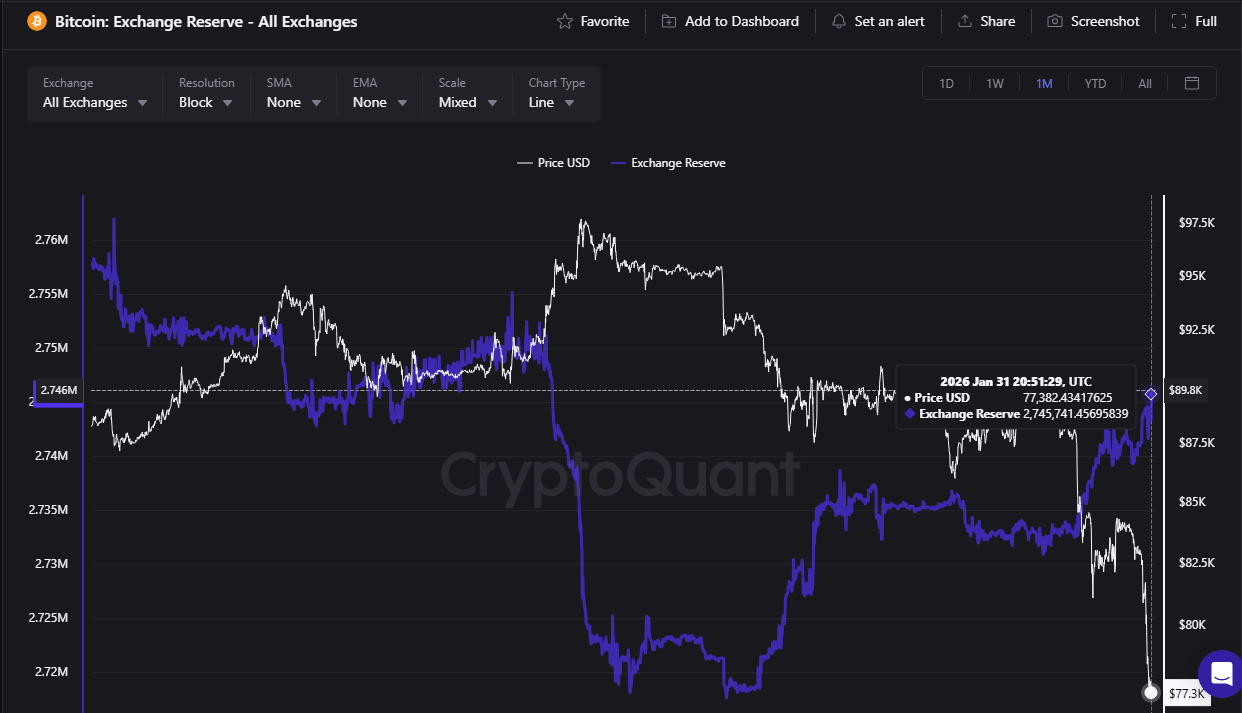Toggle Price USD series in legend
The height and width of the screenshot is (713, 1242).
(x=553, y=163)
